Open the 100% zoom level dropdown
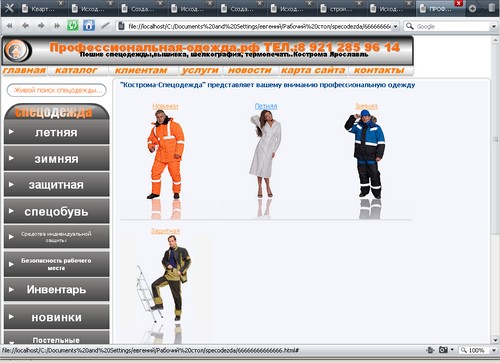Screen dimensions: 500x363 coord(494,350)
